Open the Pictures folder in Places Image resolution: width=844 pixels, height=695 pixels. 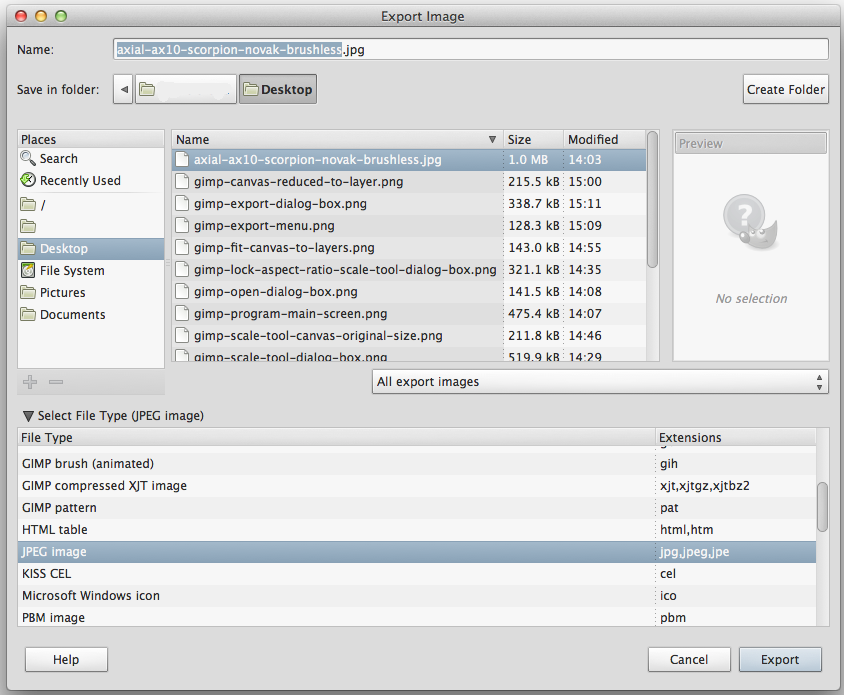click(x=62, y=293)
